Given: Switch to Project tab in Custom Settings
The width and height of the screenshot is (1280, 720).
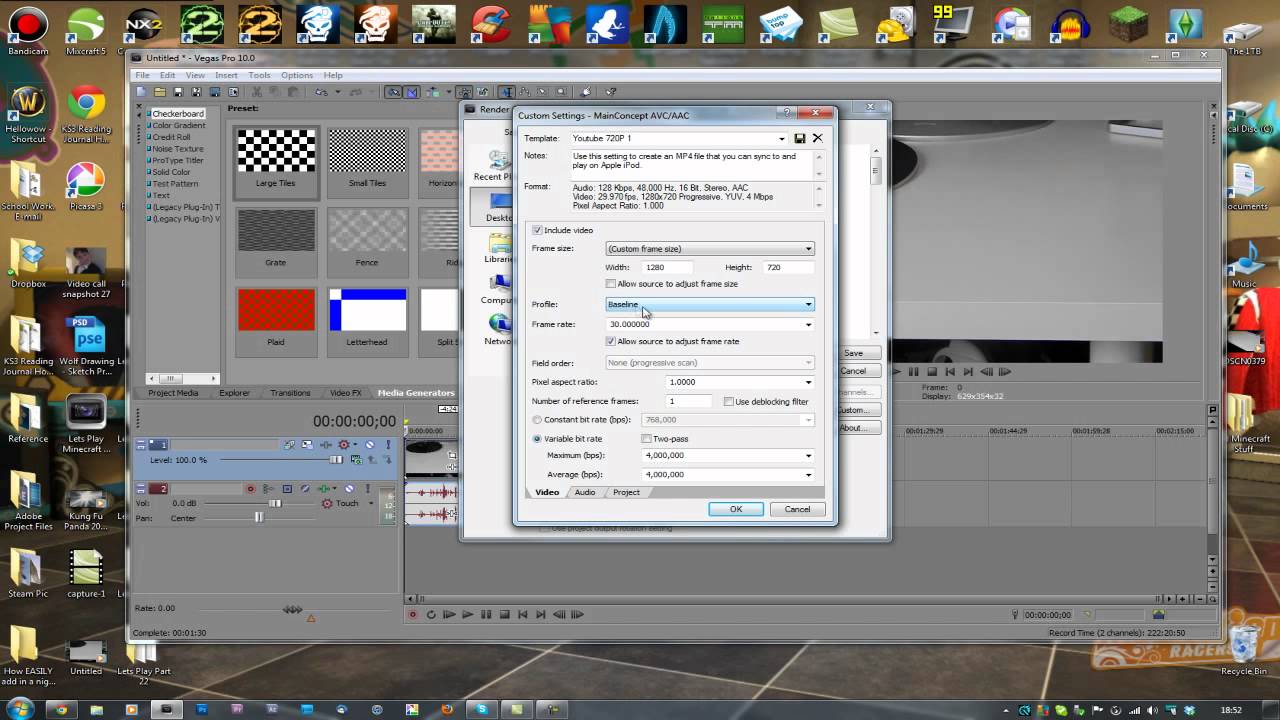Looking at the screenshot, I should click(x=626, y=492).
